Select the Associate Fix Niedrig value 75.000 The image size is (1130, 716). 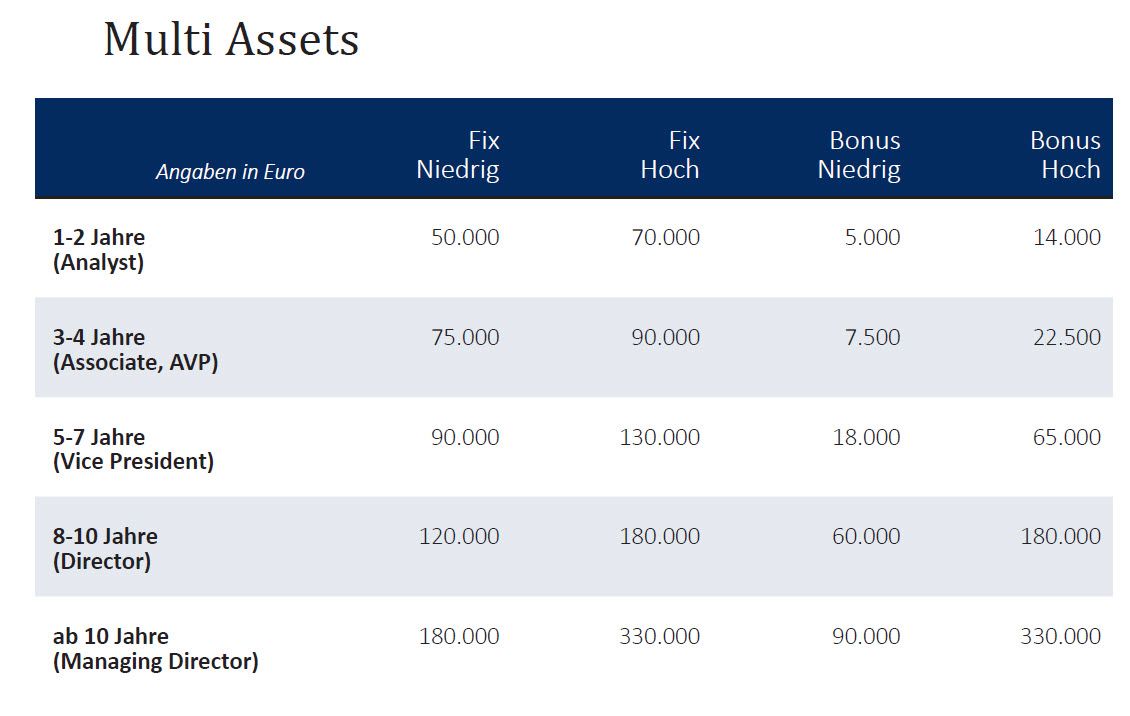tap(465, 338)
